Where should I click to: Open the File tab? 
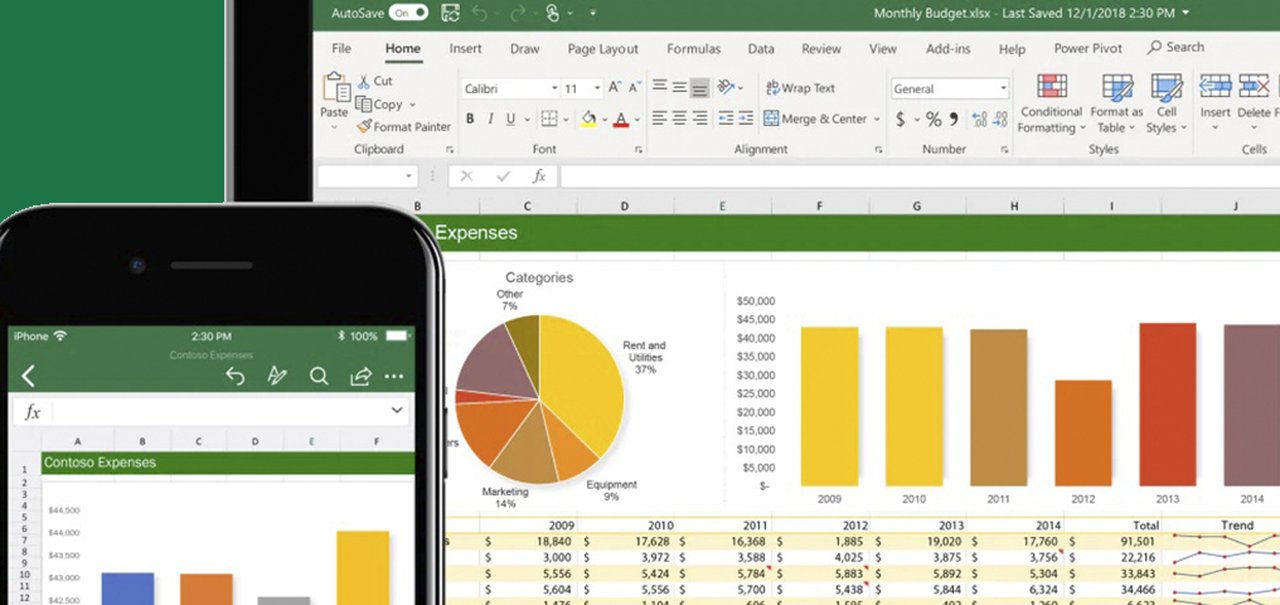(341, 48)
